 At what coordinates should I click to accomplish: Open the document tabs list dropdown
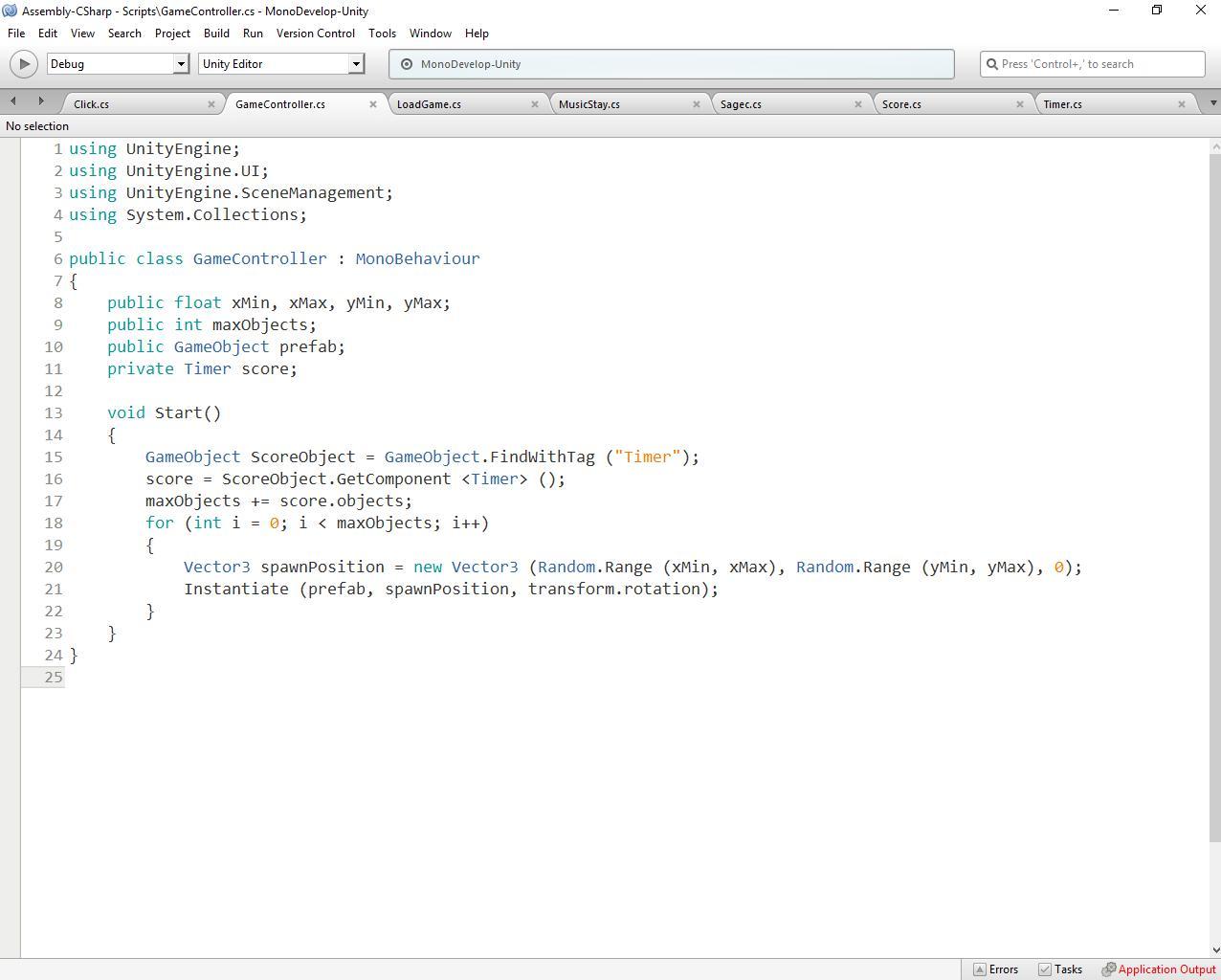click(1212, 103)
